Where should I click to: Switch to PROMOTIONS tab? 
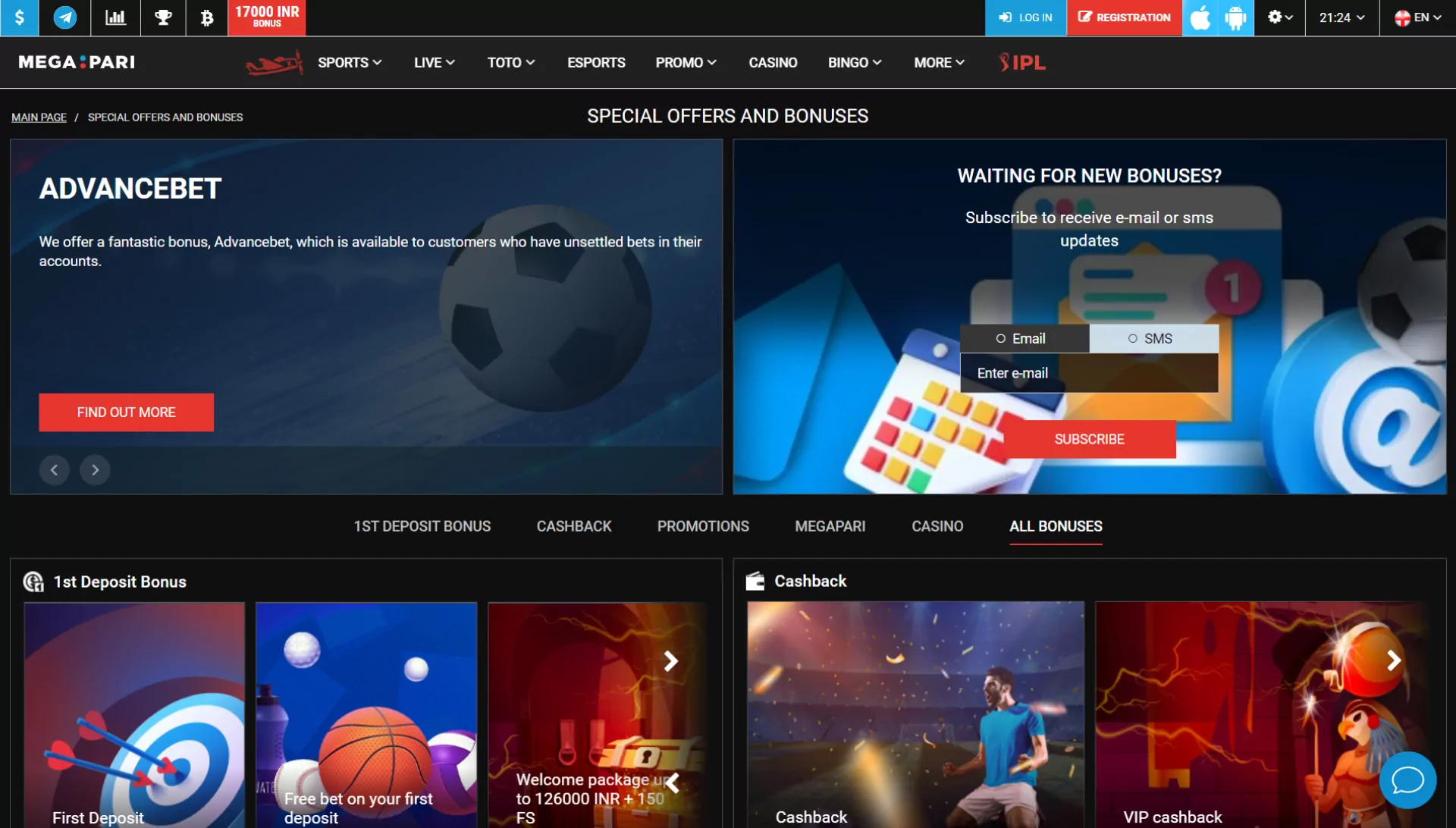click(703, 526)
